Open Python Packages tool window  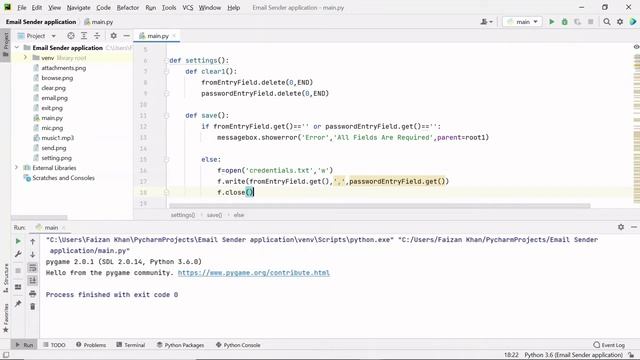[x=180, y=345]
